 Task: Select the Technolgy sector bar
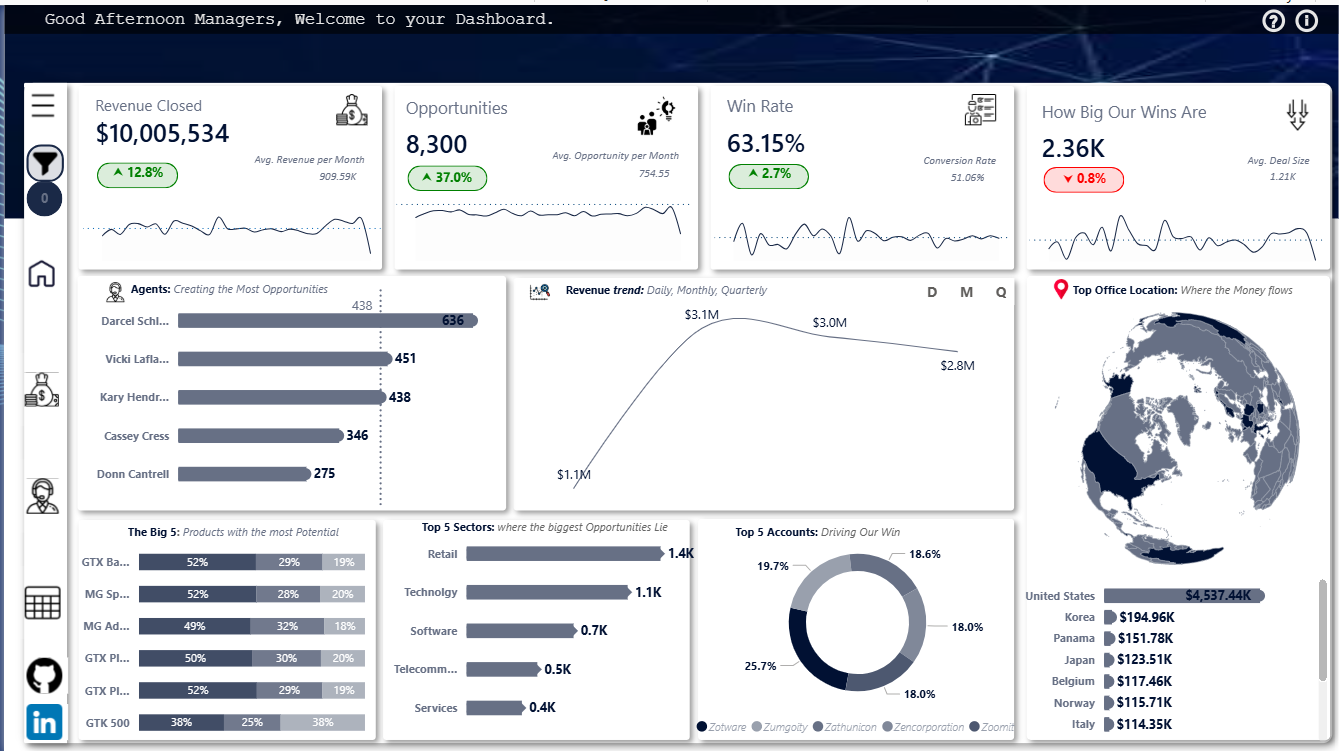click(548, 592)
